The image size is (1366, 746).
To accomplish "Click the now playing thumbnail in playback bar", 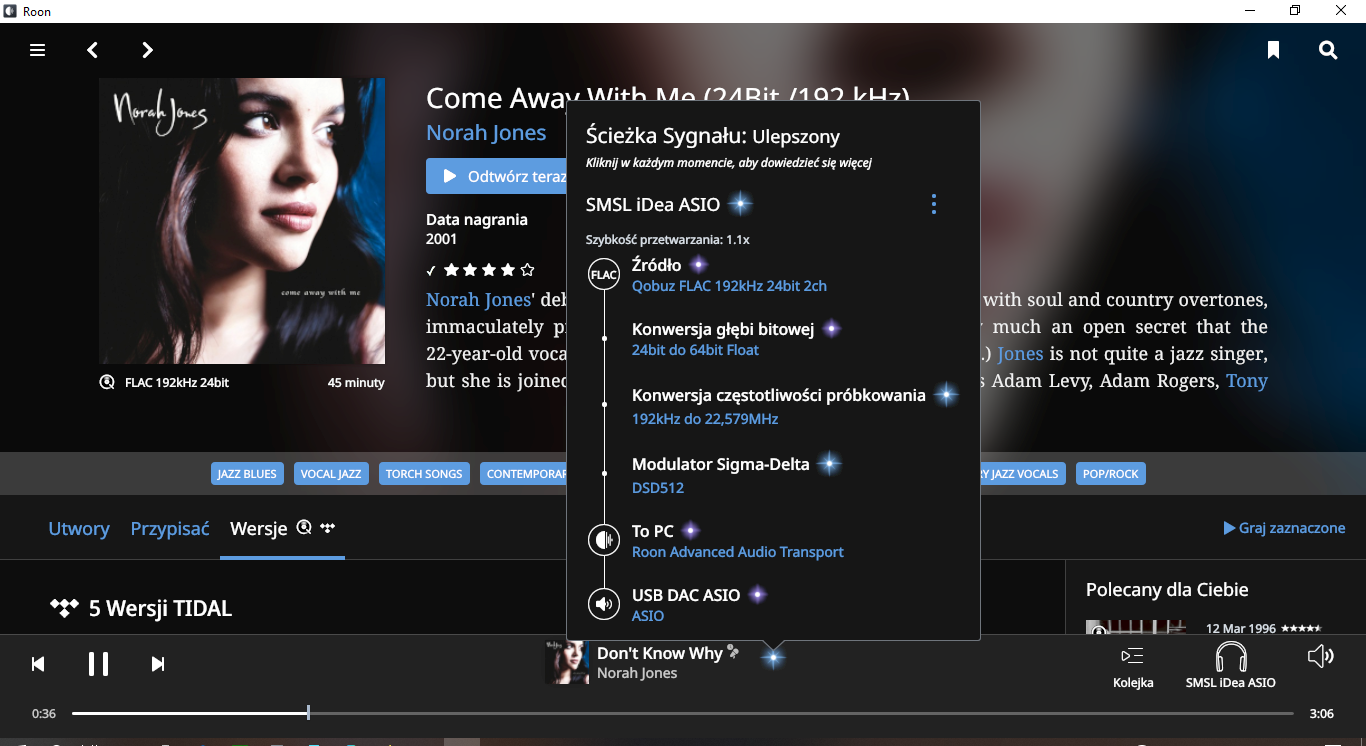I will pos(566,662).
